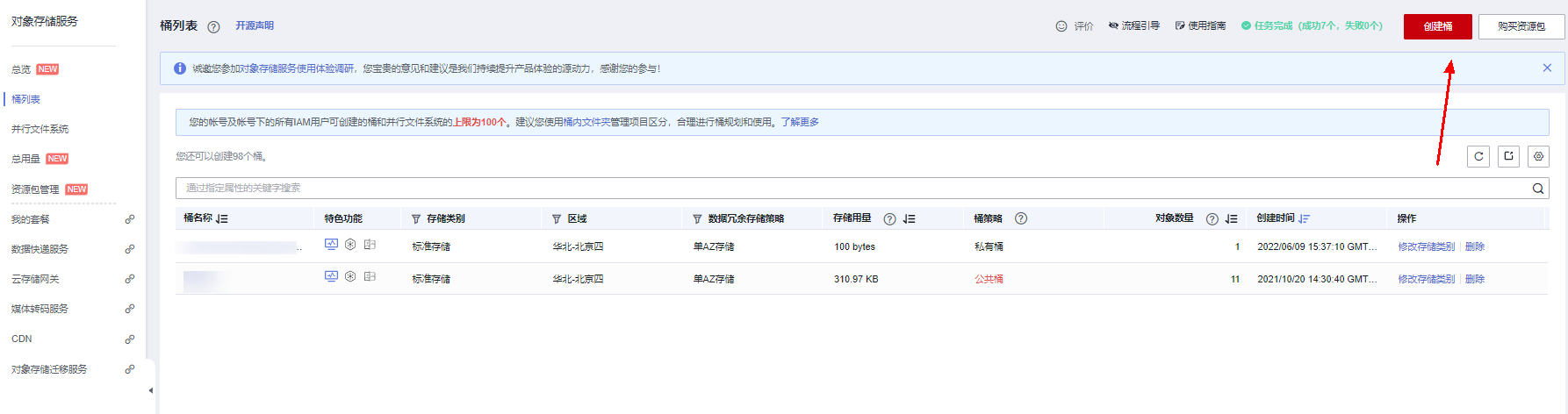
Task: Open the blurred bucket name in 310.97 KB row
Action: click(x=204, y=281)
